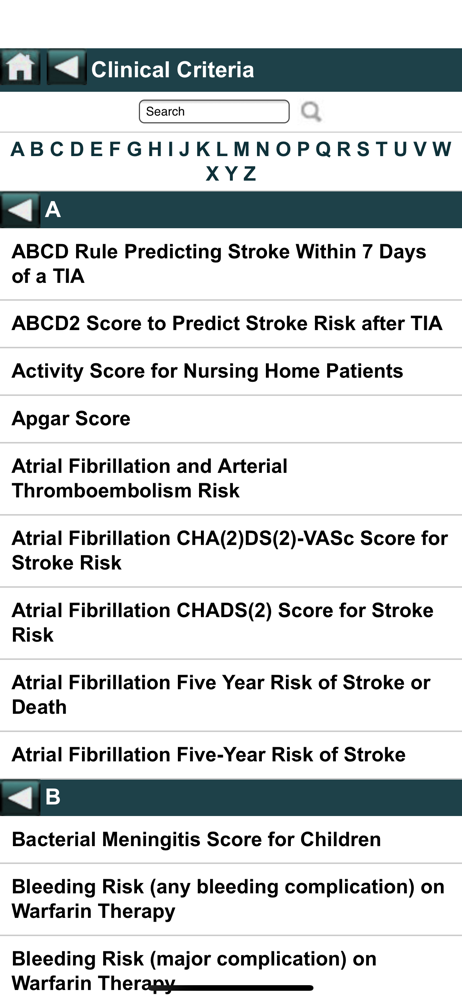Jump to letter M in alphabet index
This screenshot has width=462, height=1000.
(241, 149)
